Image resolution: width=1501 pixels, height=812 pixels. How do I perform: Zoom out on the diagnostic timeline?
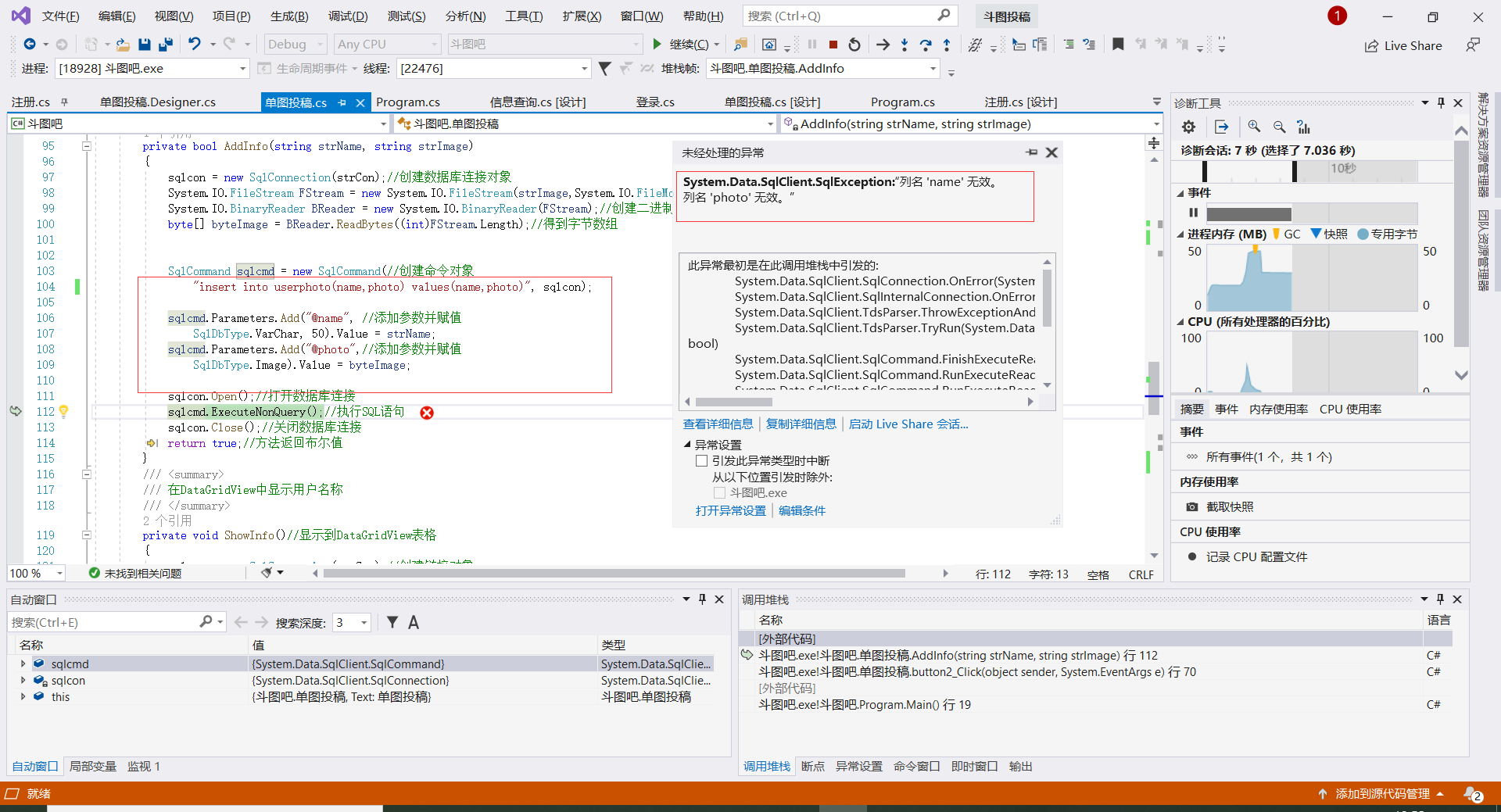click(x=1279, y=127)
